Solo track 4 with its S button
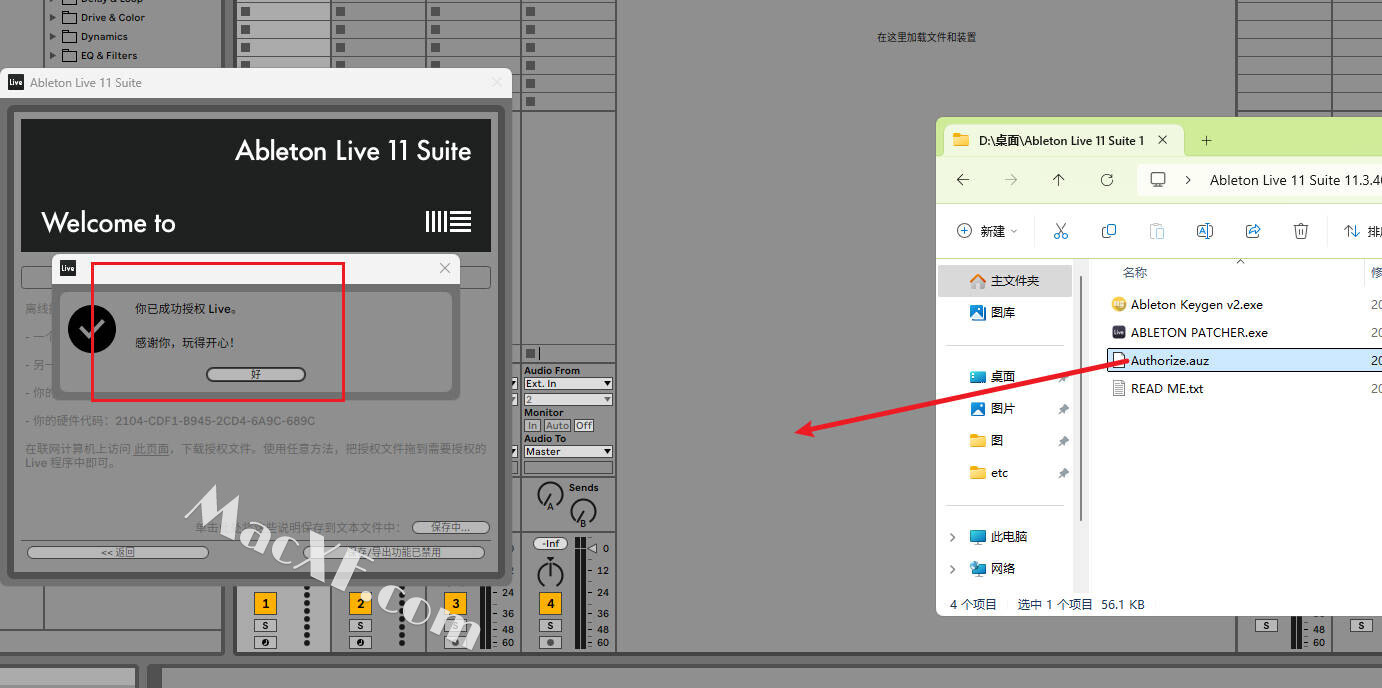Viewport: 1382px width, 688px height. pyautogui.click(x=550, y=626)
